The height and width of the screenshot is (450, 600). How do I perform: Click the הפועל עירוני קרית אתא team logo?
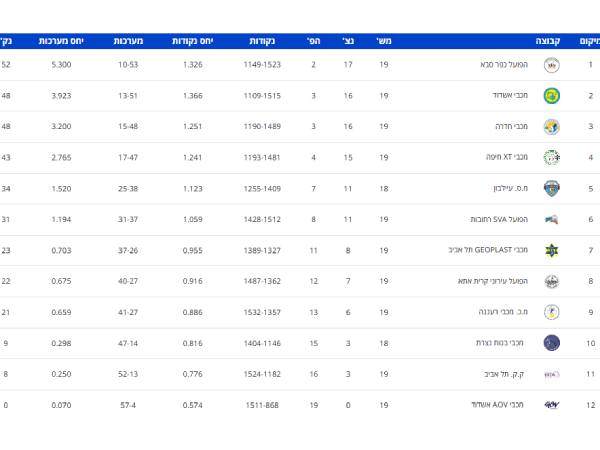tap(551, 281)
